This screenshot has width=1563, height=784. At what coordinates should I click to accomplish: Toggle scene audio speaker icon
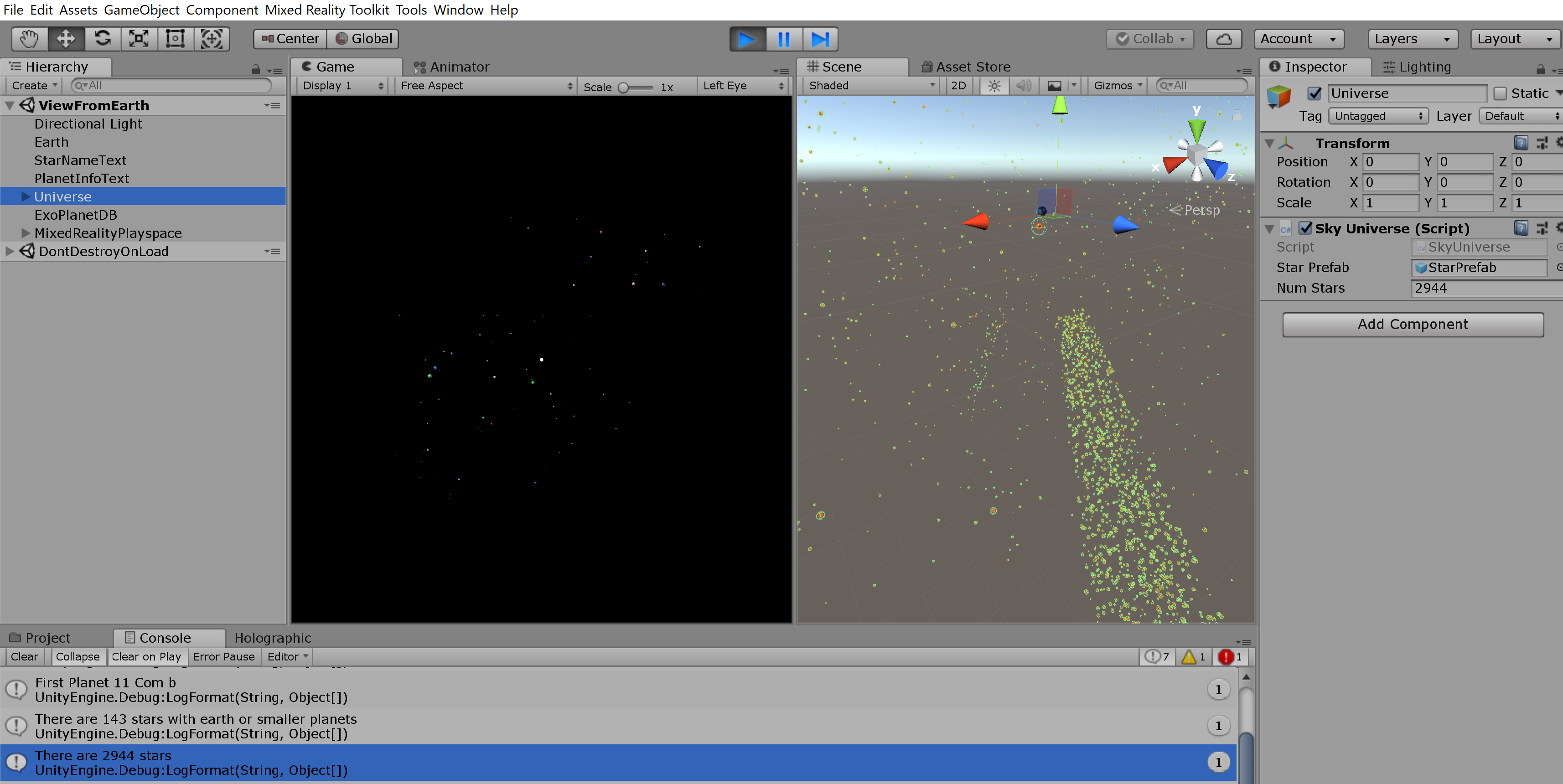tap(1023, 86)
